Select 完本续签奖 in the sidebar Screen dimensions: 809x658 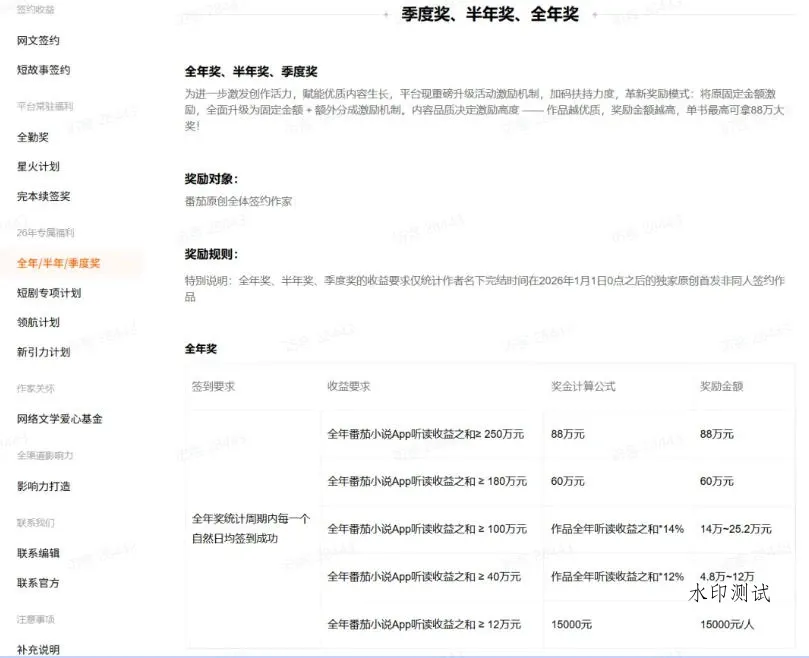pos(43,196)
